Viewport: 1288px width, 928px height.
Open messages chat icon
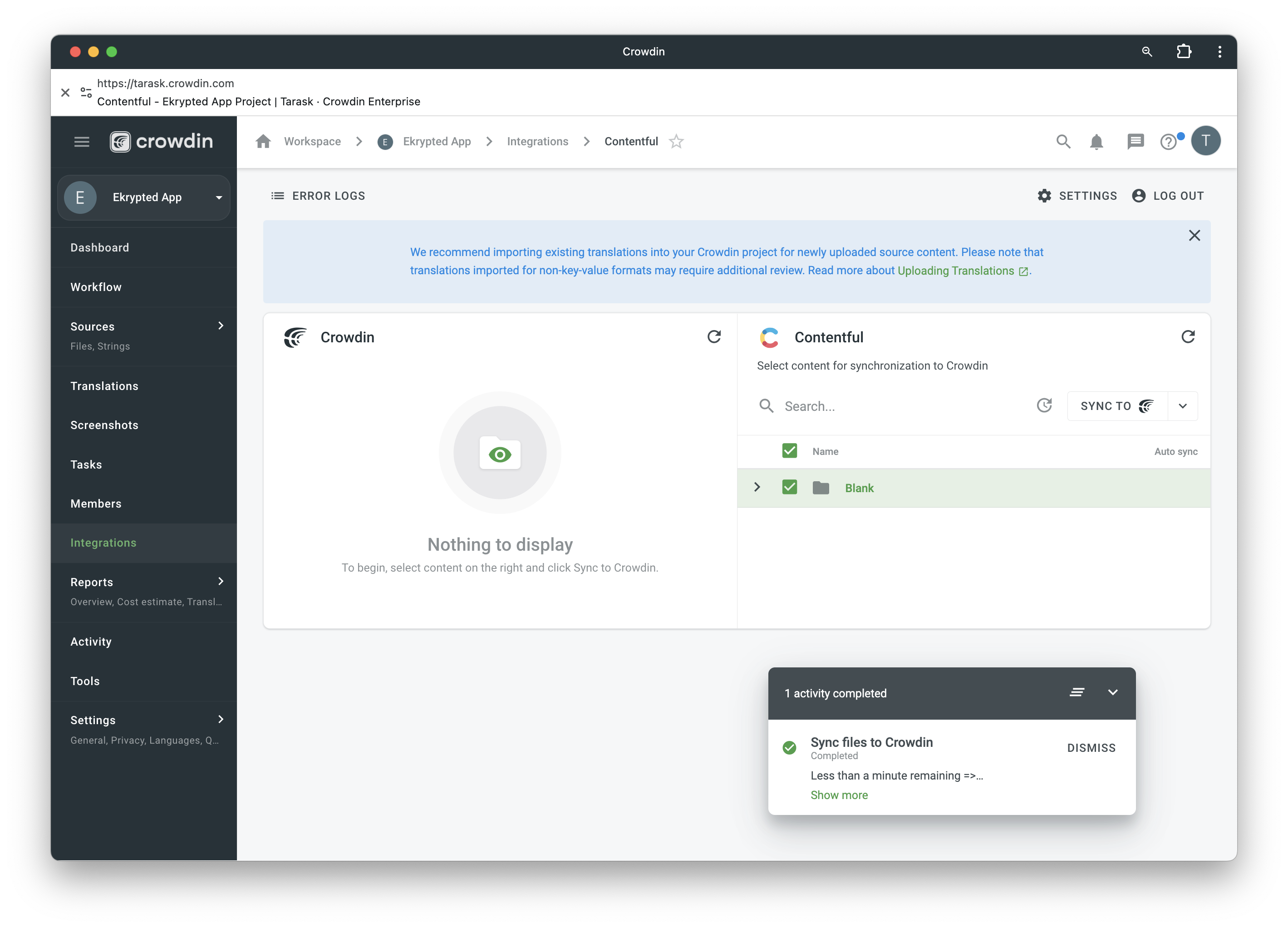point(1135,142)
